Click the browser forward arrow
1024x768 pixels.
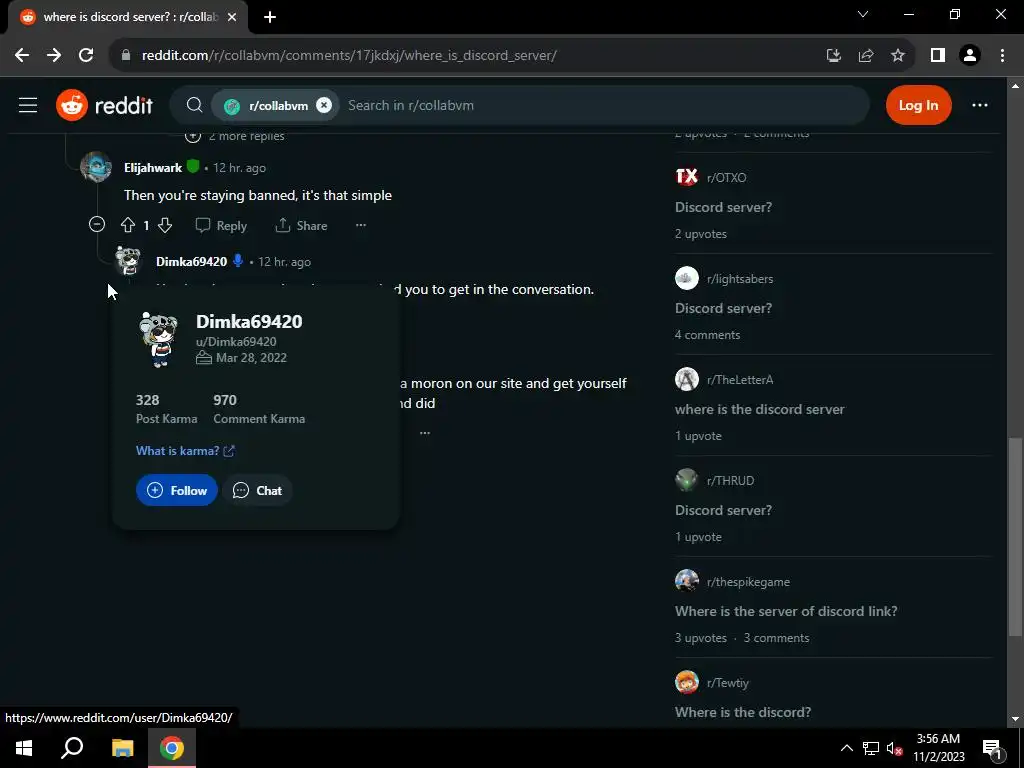coord(54,56)
